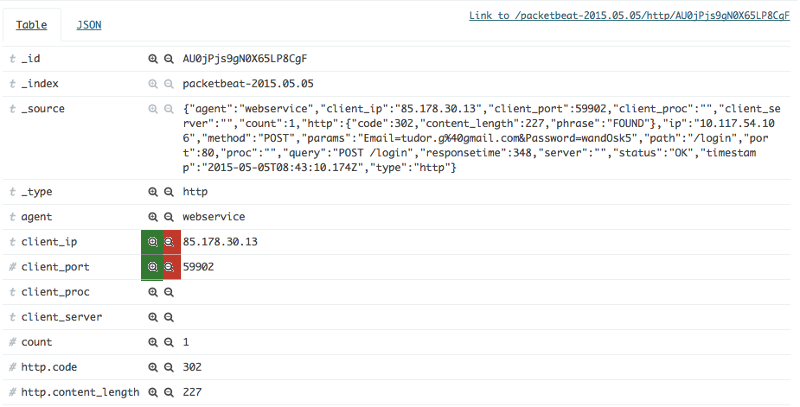Image resolution: width=800 pixels, height=407 pixels.
Task: Filter out the _type value http
Action: (x=169, y=191)
